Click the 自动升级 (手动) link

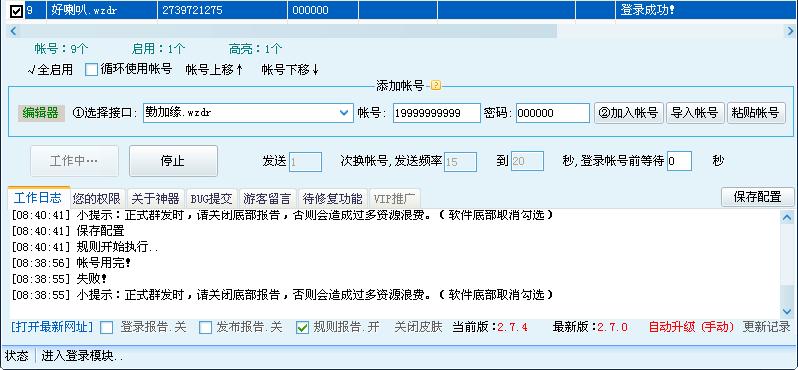tap(692, 327)
